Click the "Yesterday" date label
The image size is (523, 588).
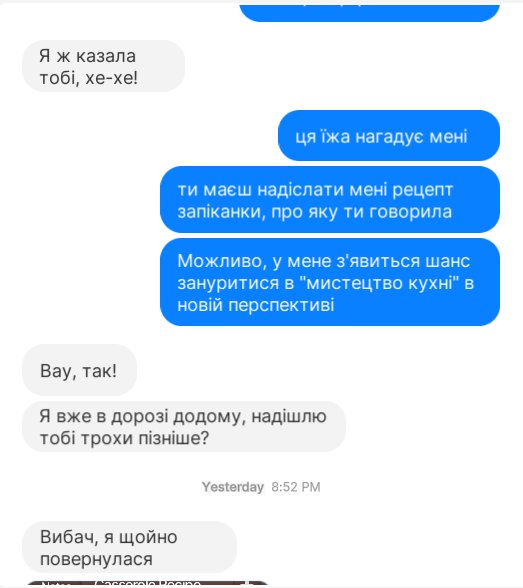point(233,487)
